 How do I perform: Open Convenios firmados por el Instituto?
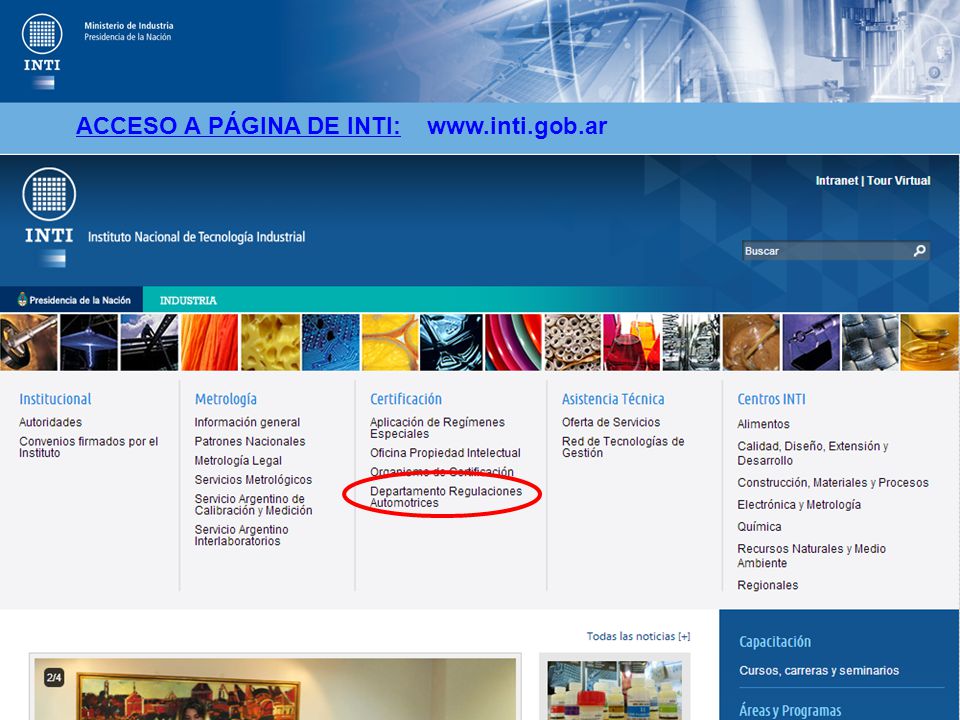[x=88, y=447]
